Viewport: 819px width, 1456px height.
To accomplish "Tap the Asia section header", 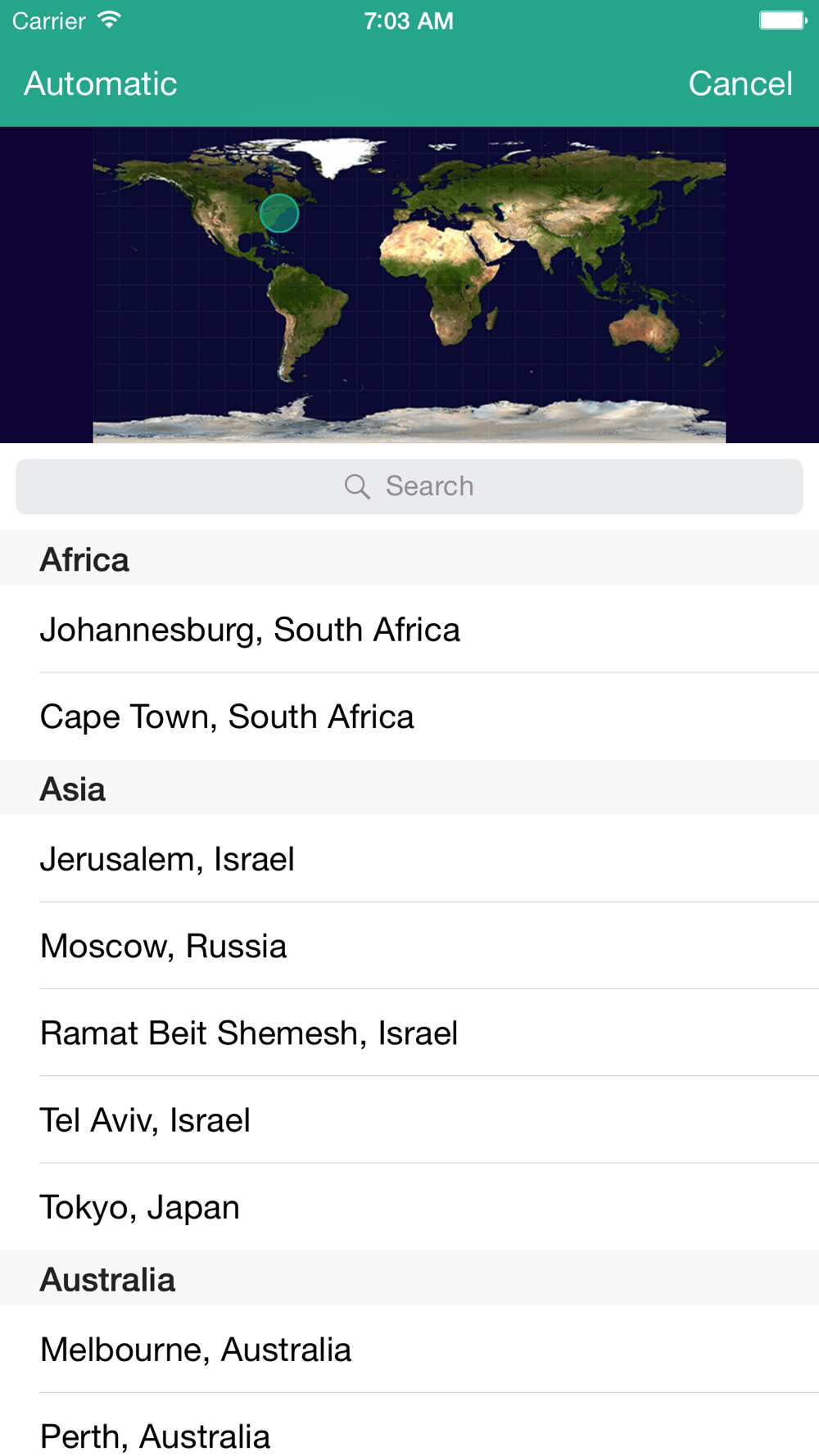I will (409, 788).
